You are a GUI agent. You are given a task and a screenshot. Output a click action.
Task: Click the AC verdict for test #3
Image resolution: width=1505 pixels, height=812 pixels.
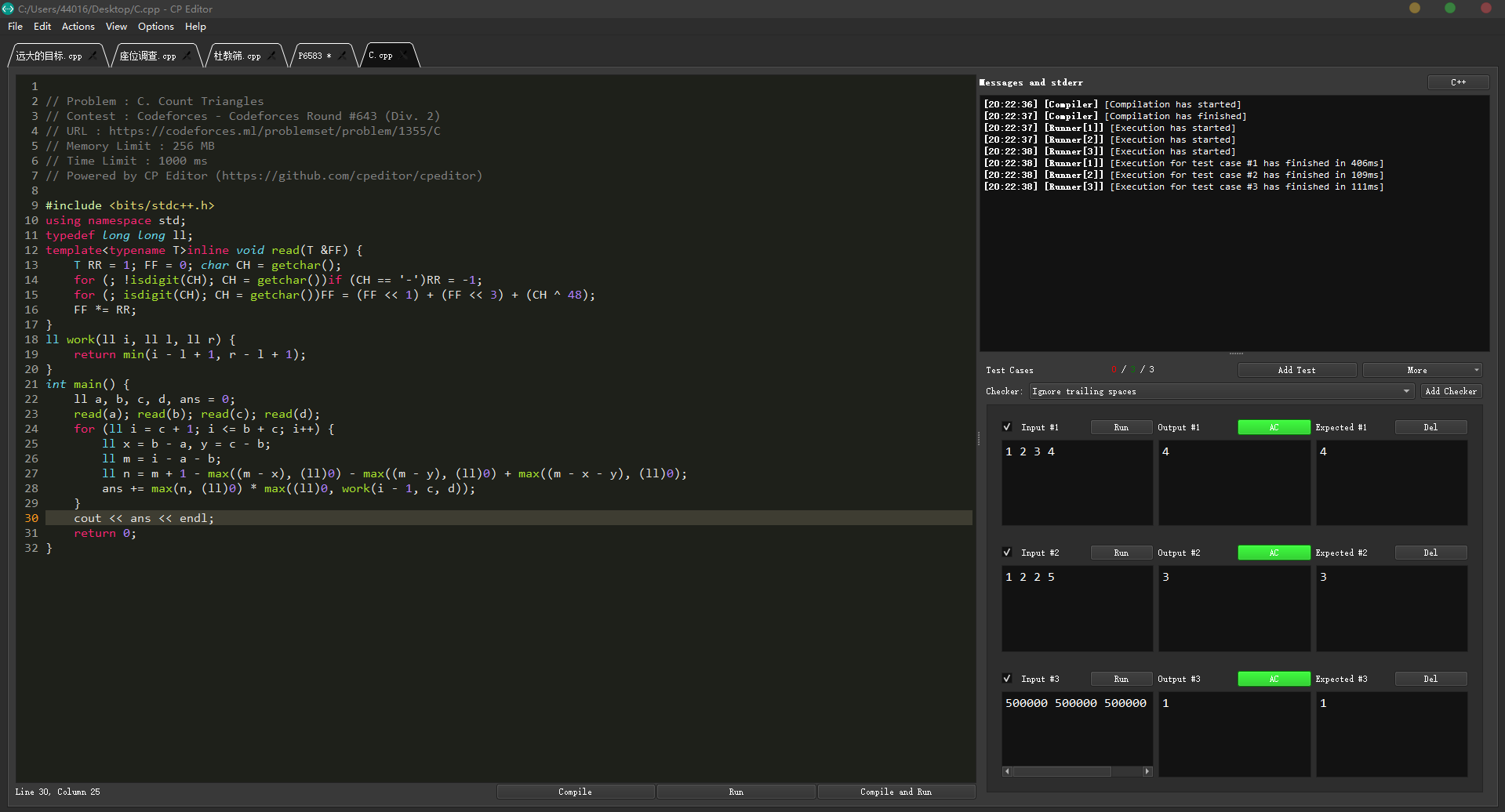pos(1274,679)
